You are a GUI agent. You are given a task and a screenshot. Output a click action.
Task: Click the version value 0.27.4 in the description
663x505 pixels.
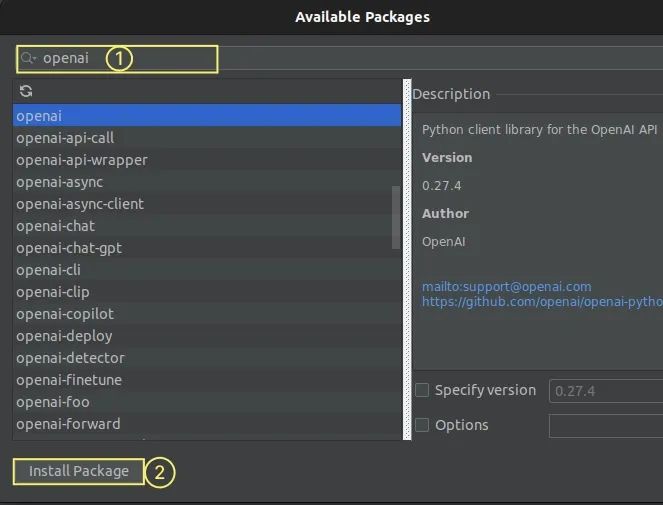441,186
